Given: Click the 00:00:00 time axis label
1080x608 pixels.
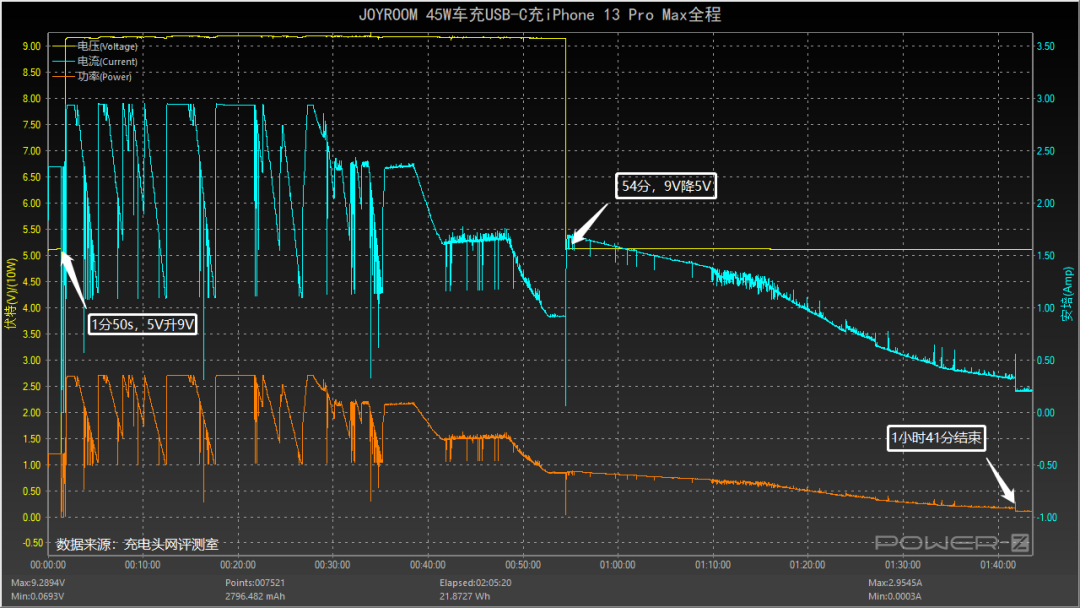Looking at the screenshot, I should 48,565.
